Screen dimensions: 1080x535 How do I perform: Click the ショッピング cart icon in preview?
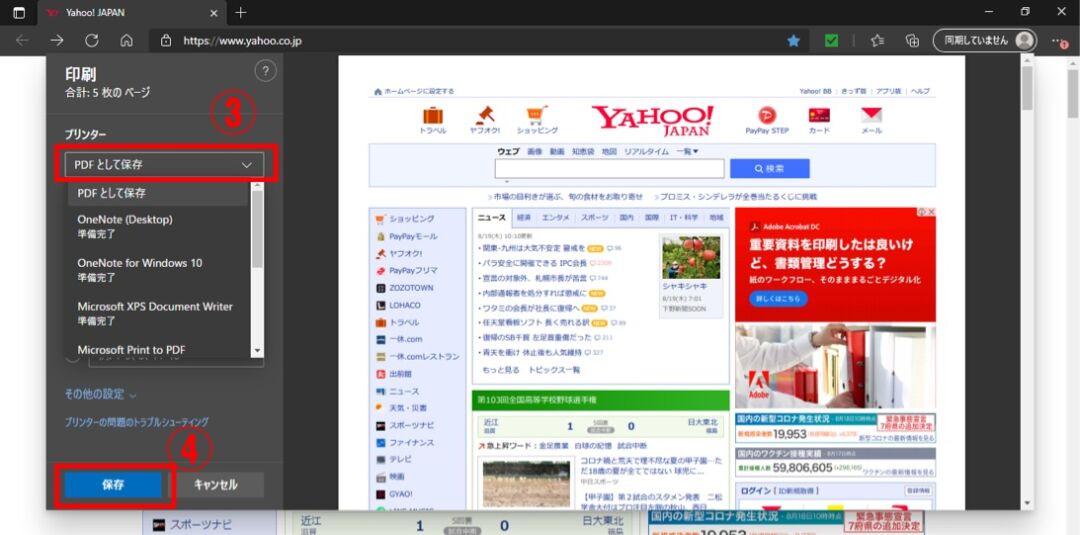537,120
